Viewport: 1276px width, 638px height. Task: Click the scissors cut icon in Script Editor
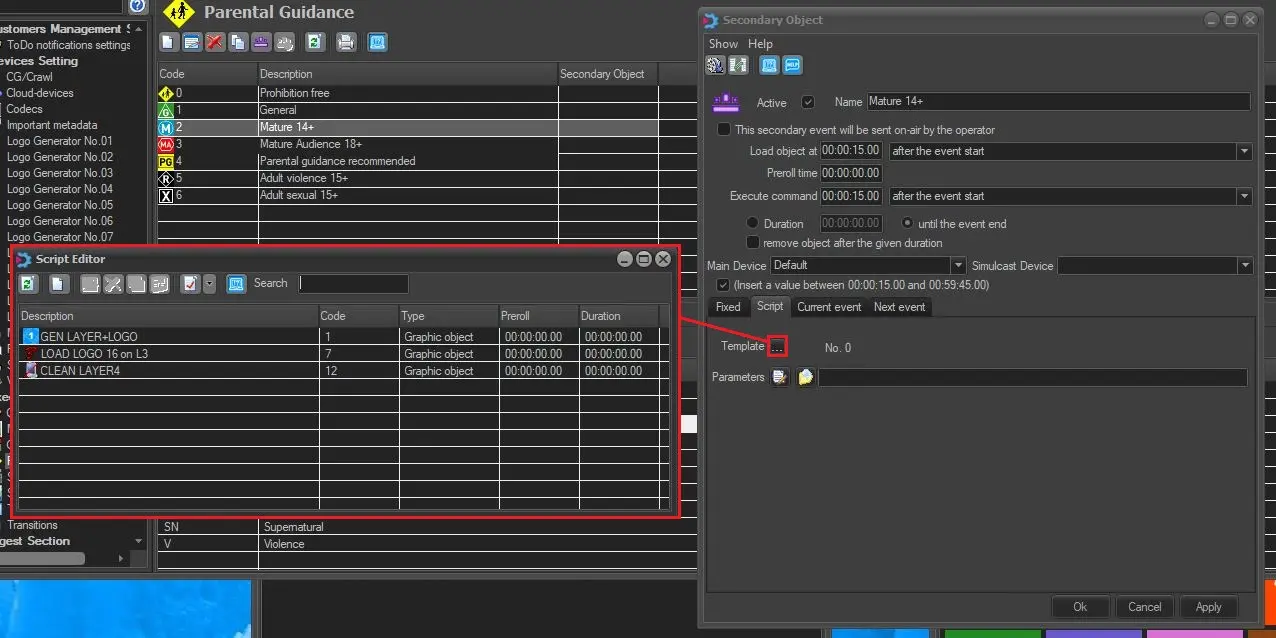click(113, 284)
